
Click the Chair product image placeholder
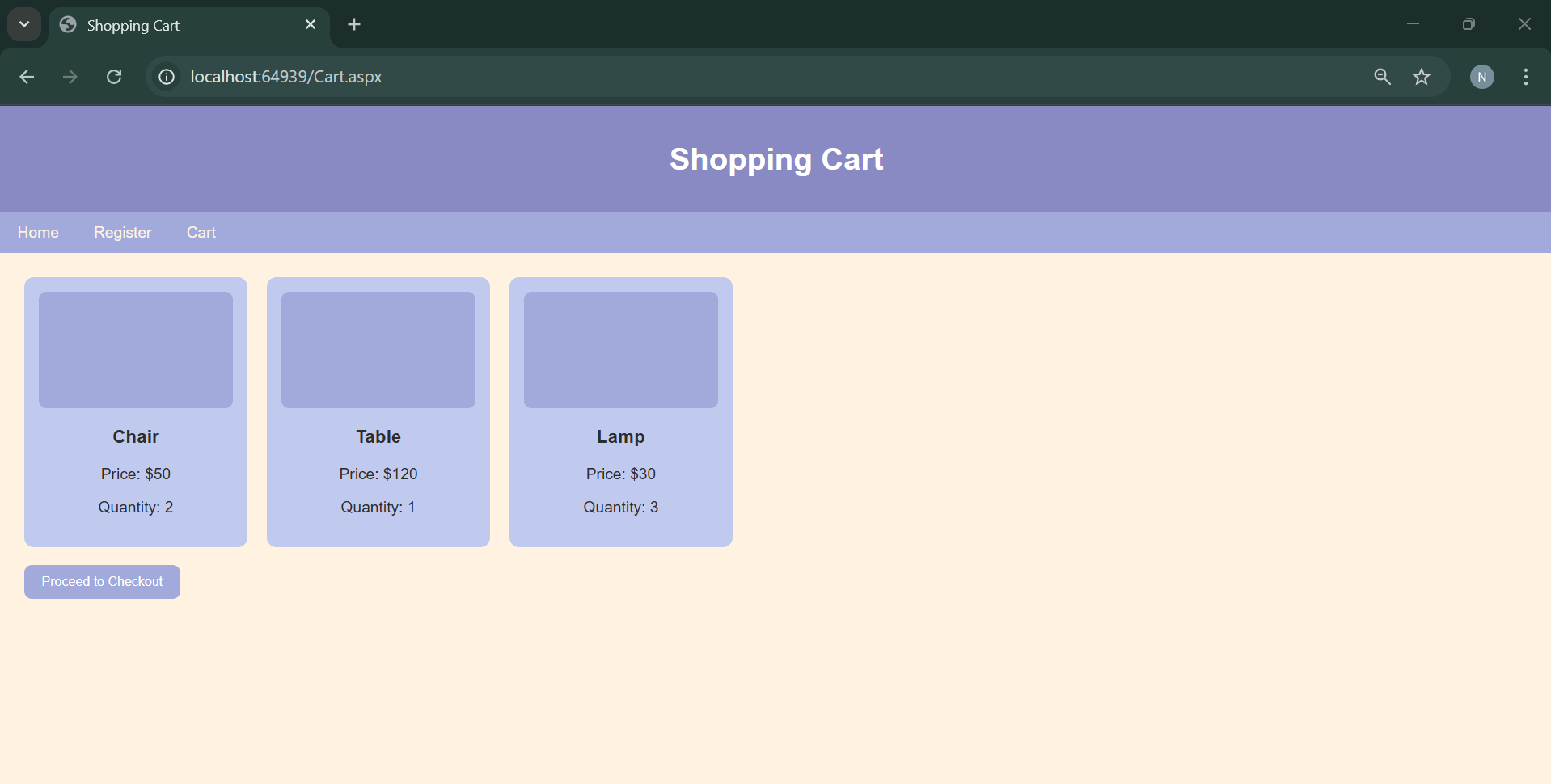pos(135,349)
